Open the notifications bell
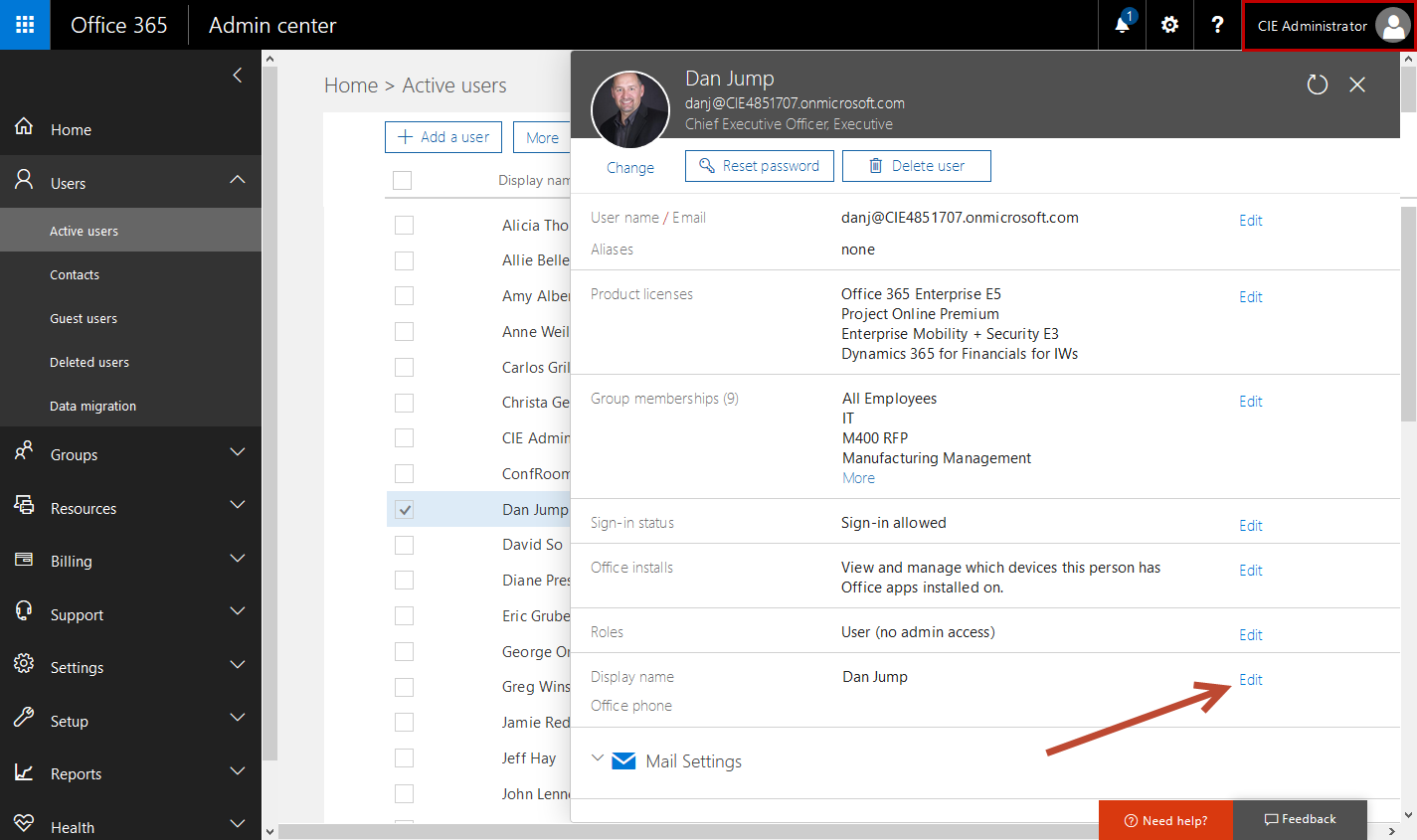Image resolution: width=1417 pixels, height=840 pixels. pyautogui.click(x=1122, y=25)
